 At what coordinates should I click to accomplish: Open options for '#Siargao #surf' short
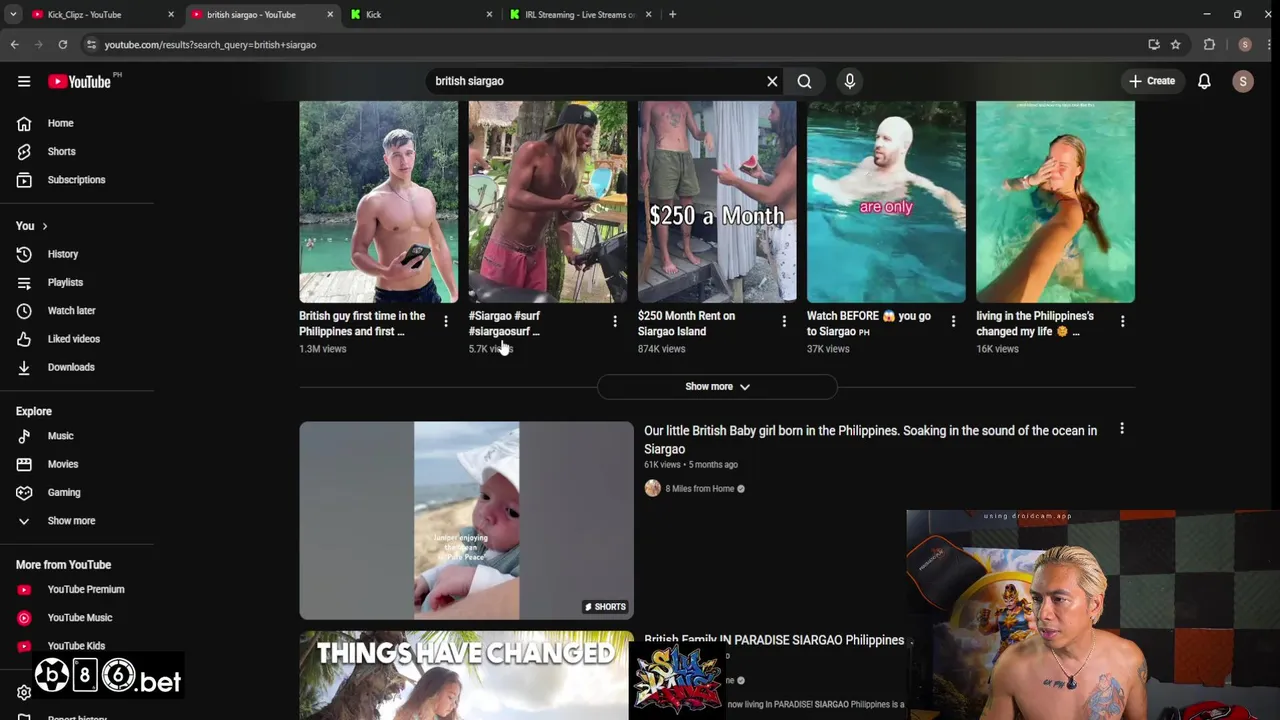615,321
